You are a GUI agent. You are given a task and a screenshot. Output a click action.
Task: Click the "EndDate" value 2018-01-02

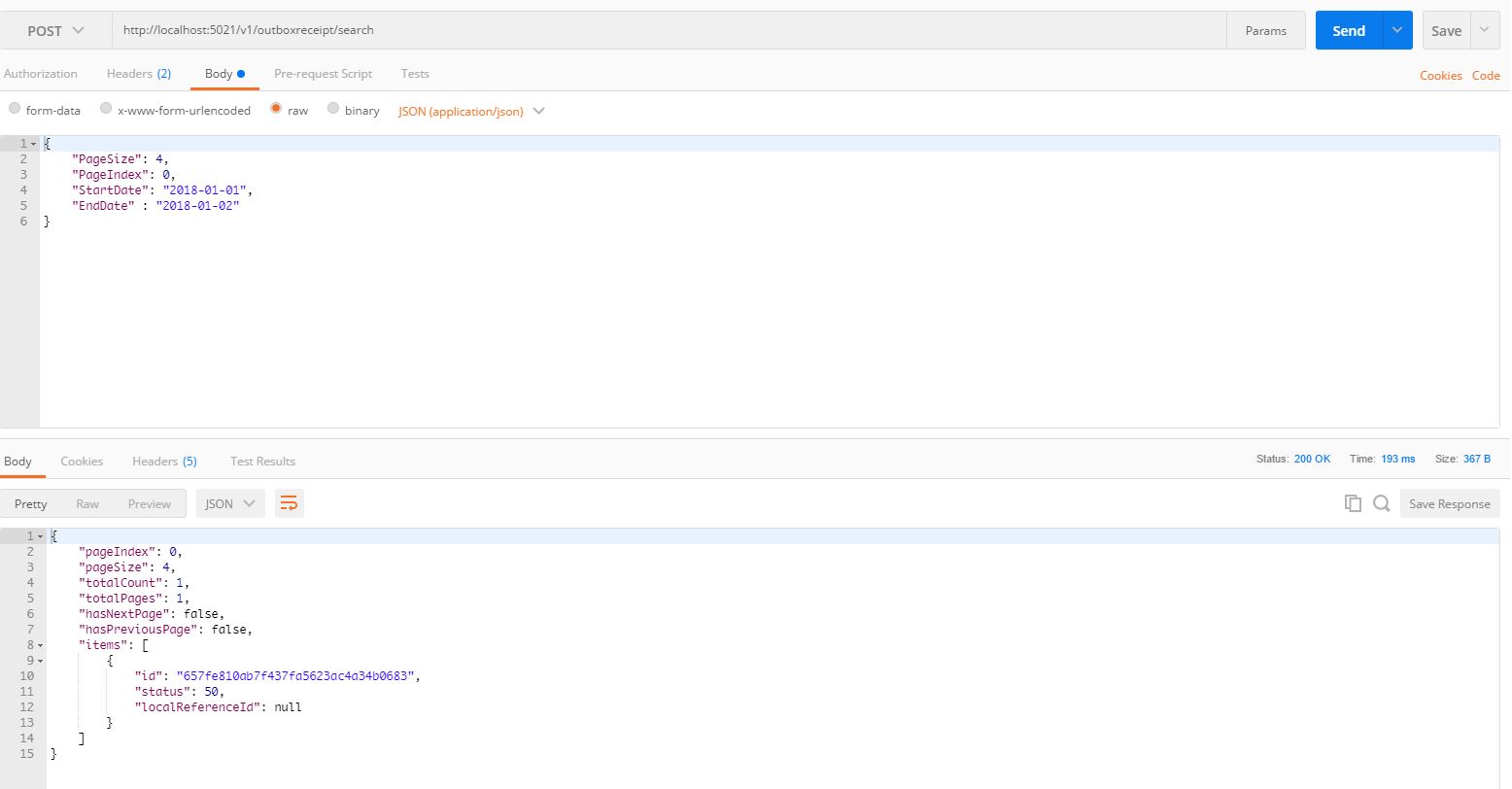(197, 206)
